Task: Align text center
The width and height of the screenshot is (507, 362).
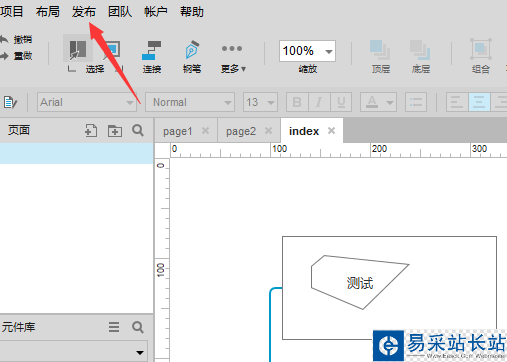Action: point(479,102)
